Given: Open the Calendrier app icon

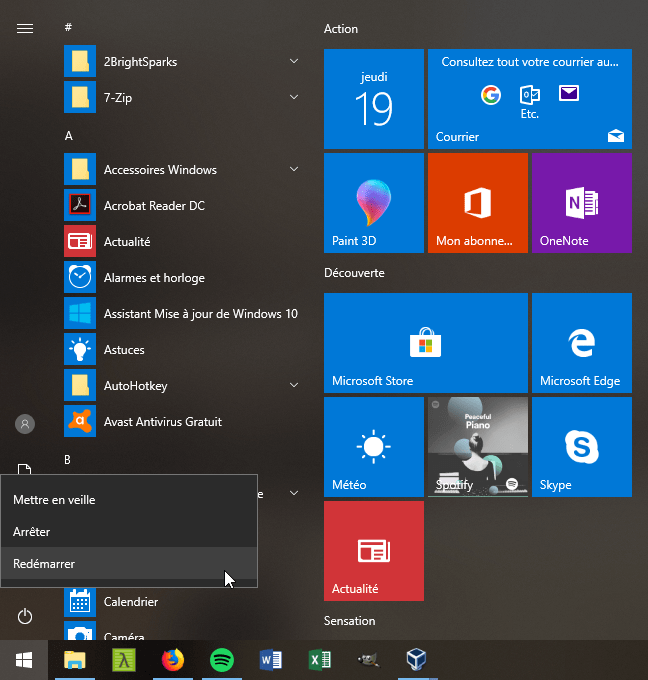Looking at the screenshot, I should pos(80,602).
